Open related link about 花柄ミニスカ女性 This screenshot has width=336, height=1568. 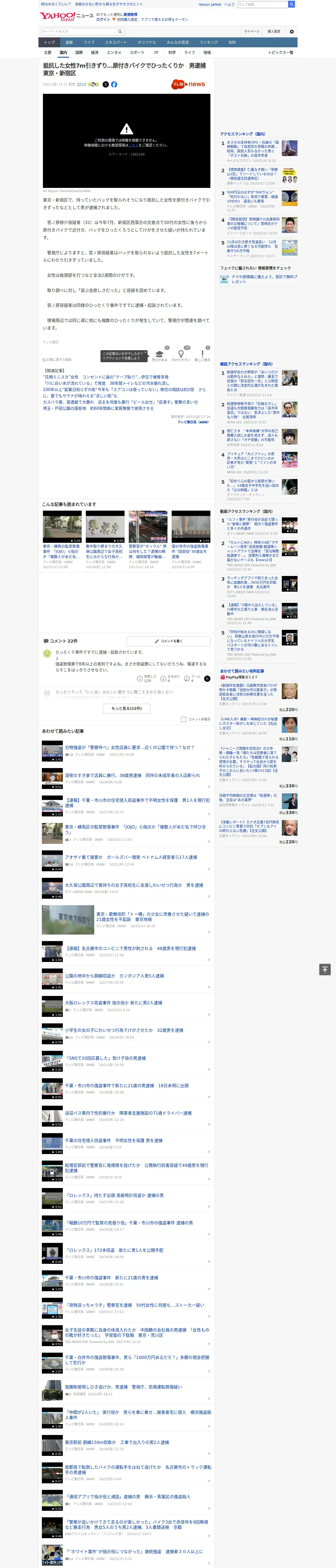(105, 377)
